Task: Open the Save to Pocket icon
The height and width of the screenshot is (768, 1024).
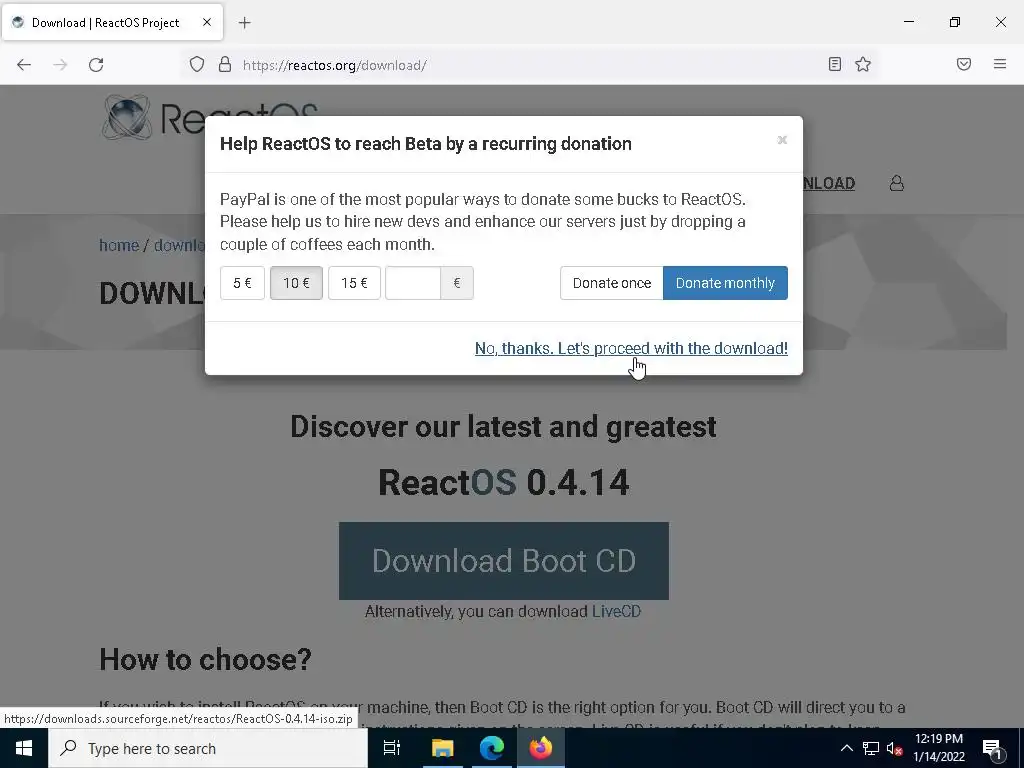Action: (x=964, y=64)
